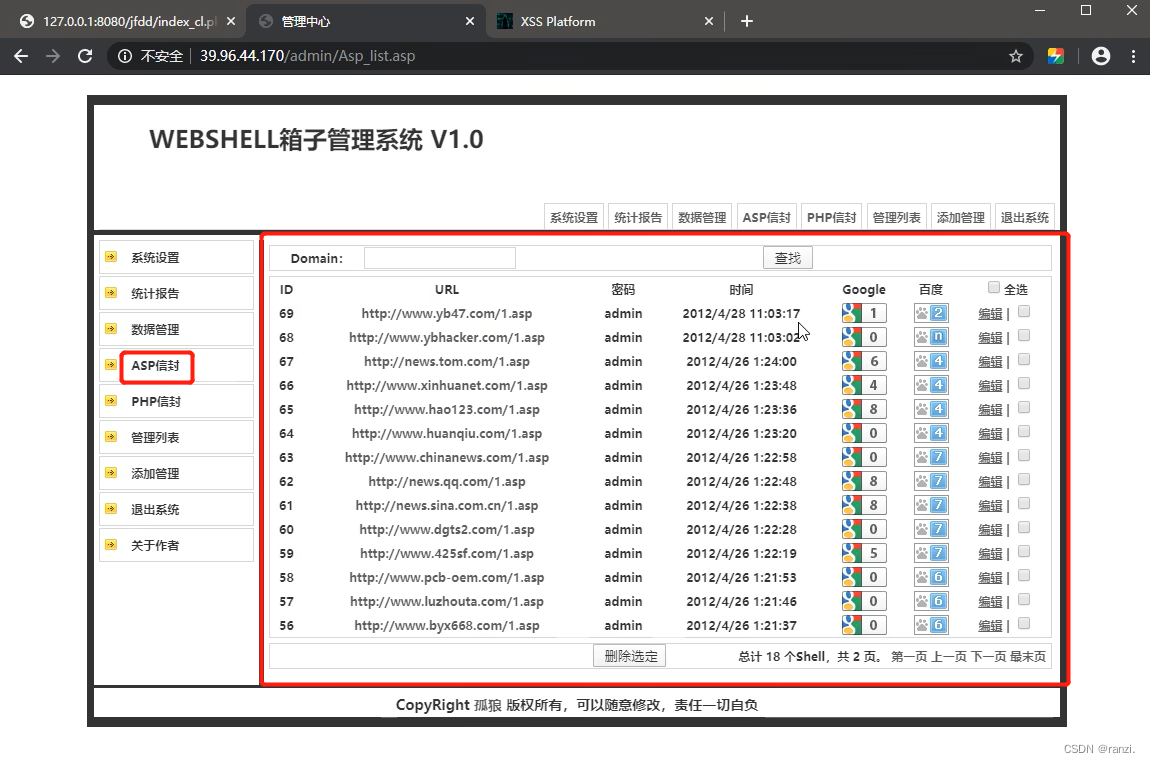Click 编辑 link for row ID 69

(x=990, y=314)
